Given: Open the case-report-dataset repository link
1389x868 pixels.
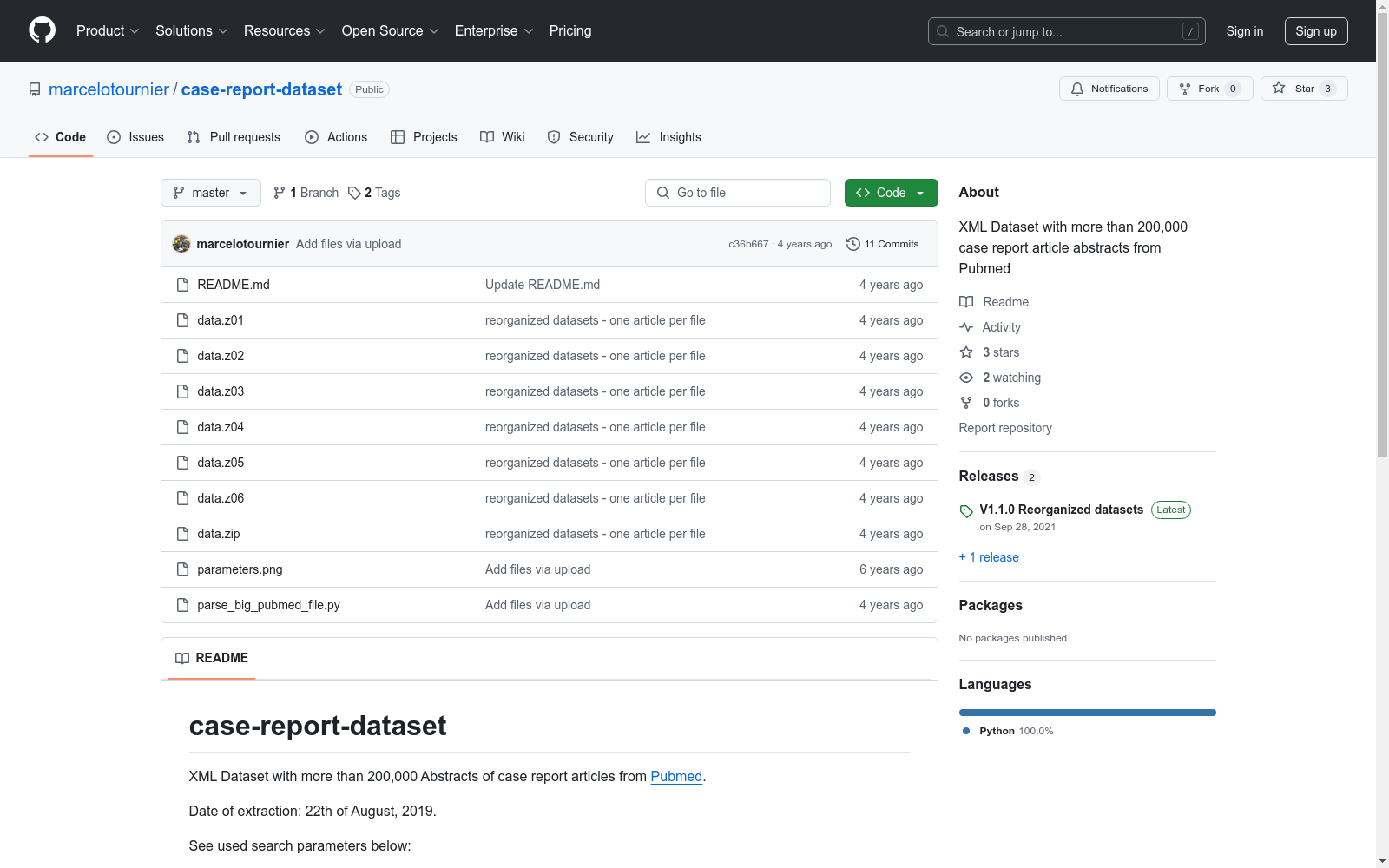Looking at the screenshot, I should 261,89.
